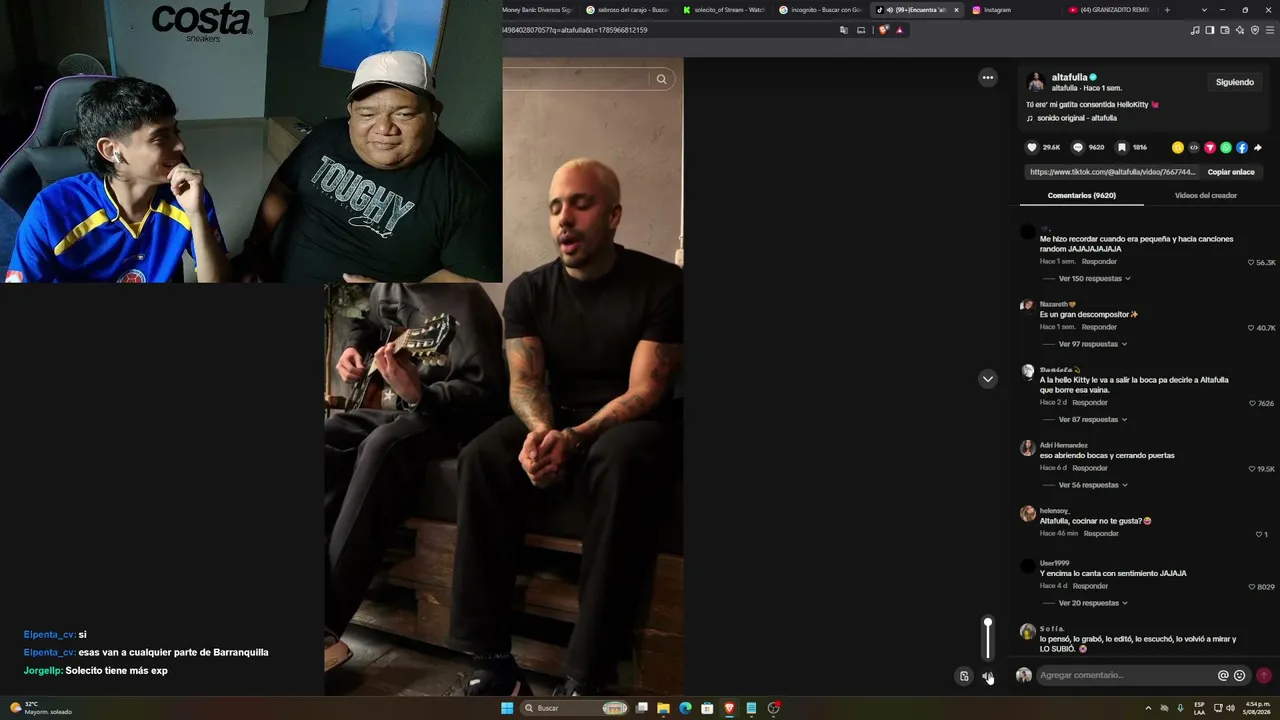Open the Brave VPN shield icon
The image size is (1280, 720).
(x=1255, y=30)
